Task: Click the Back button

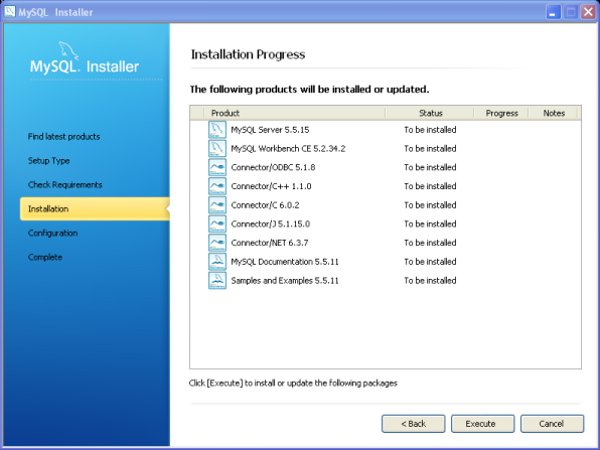Action: [413, 424]
